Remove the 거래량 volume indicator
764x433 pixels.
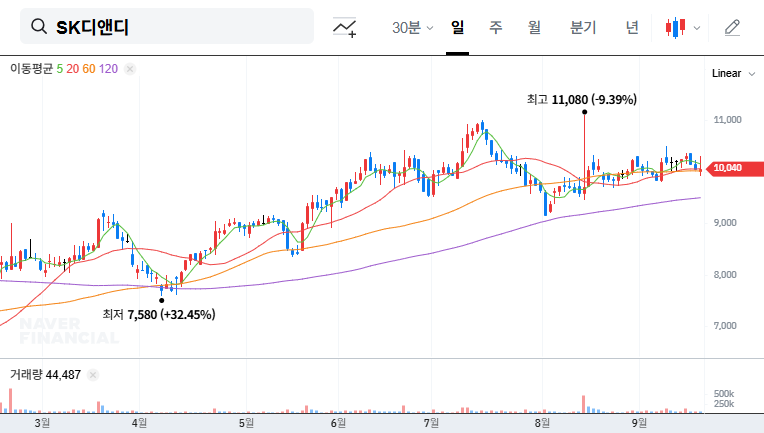(x=93, y=375)
